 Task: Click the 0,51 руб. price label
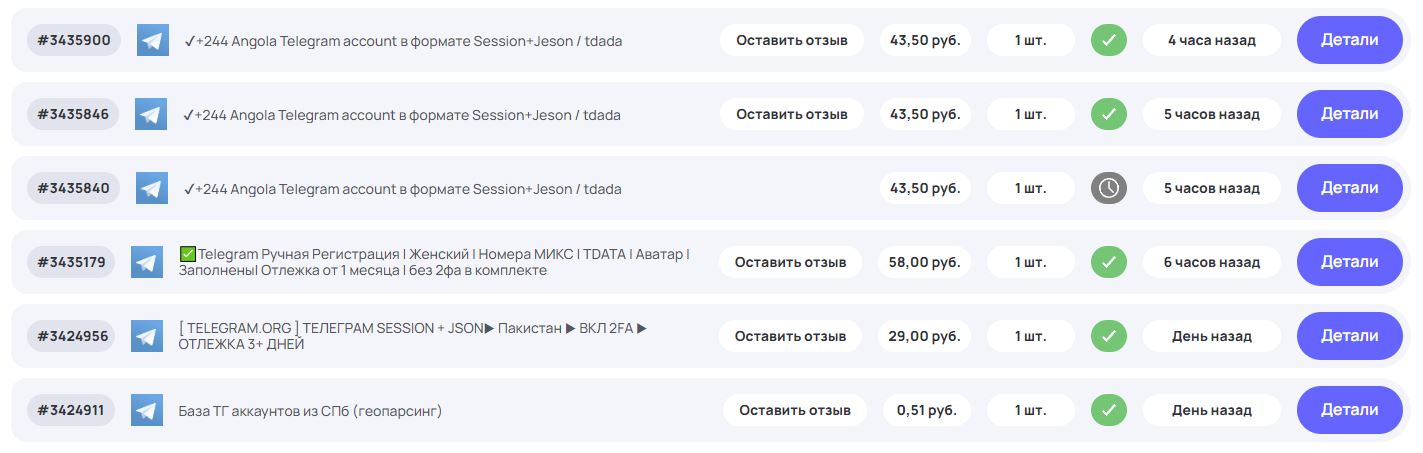[926, 410]
